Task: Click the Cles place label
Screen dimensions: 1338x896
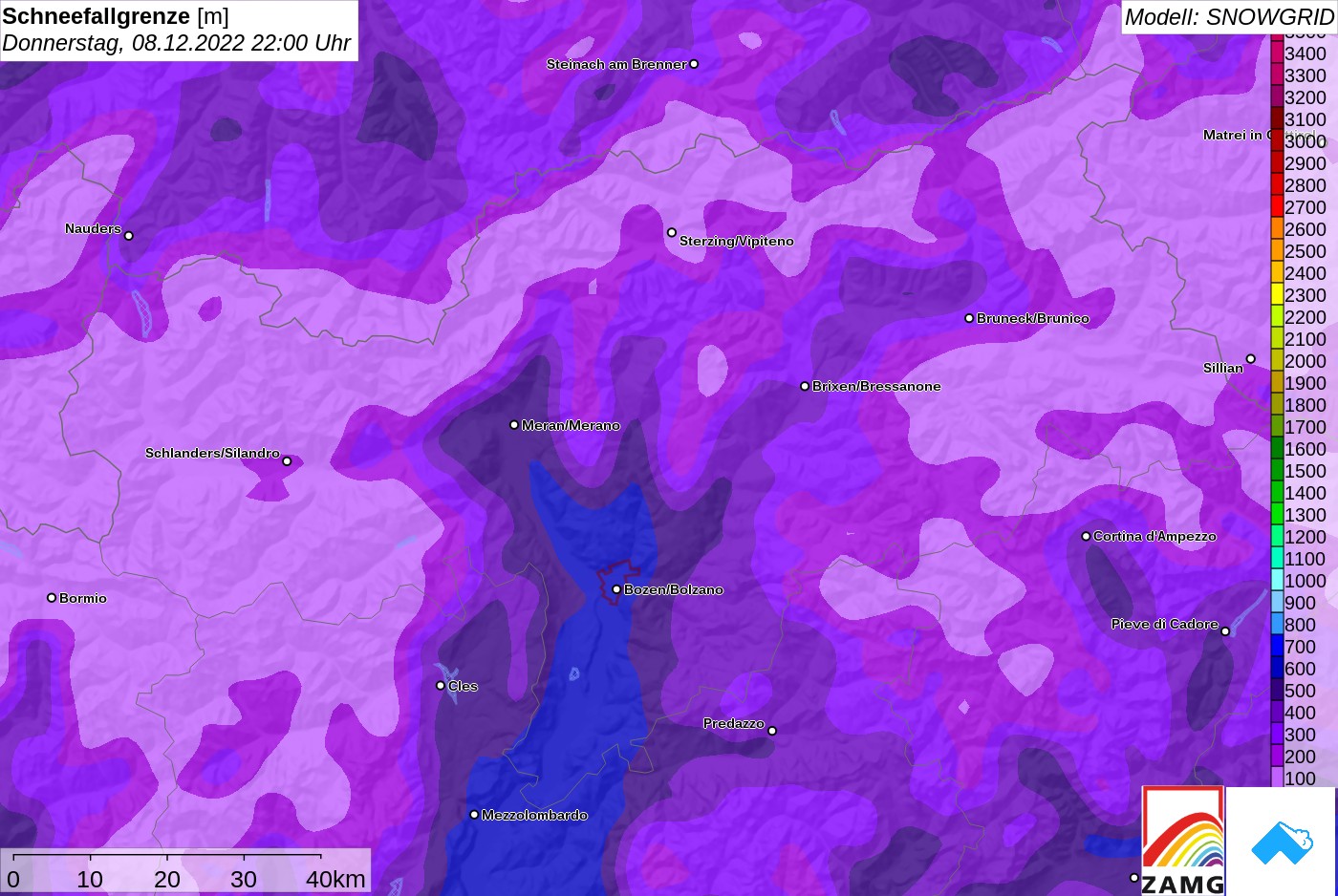Action: tap(463, 686)
